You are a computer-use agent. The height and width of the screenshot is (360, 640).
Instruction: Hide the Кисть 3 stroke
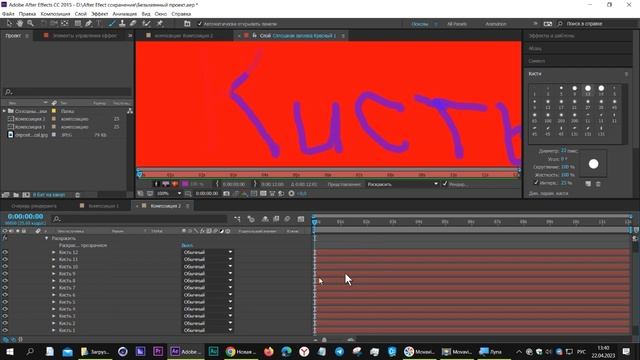point(5,316)
